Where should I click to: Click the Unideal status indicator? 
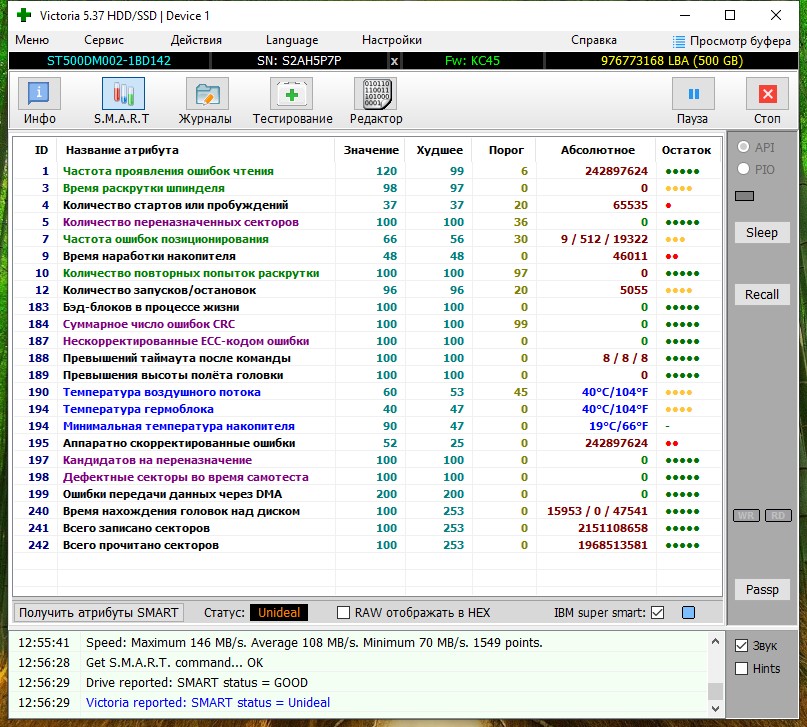coord(279,612)
